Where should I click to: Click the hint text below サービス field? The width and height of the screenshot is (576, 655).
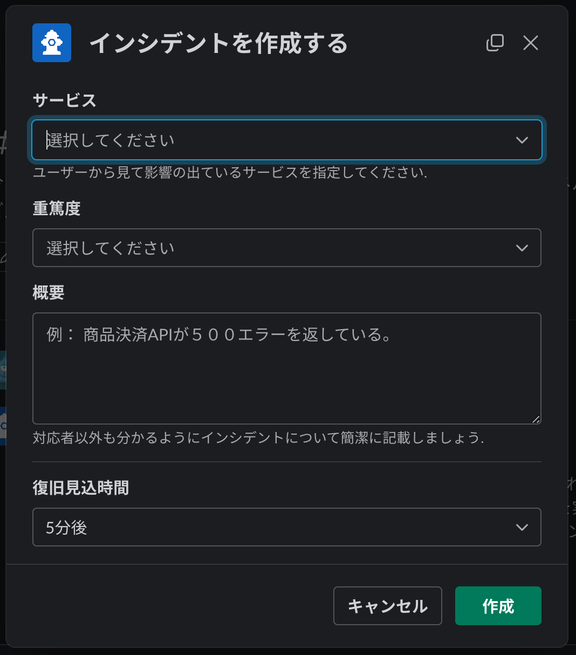pos(230,173)
